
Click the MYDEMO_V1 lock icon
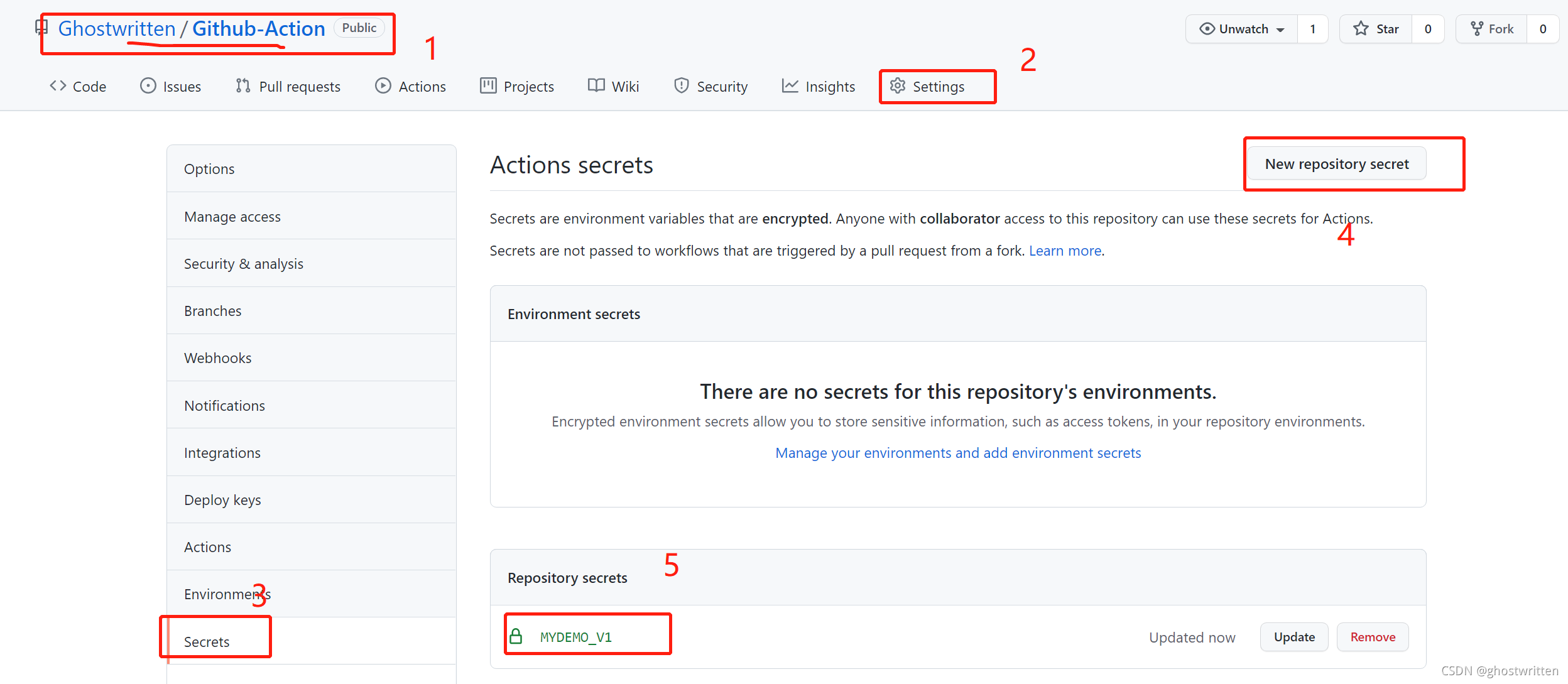click(x=516, y=637)
